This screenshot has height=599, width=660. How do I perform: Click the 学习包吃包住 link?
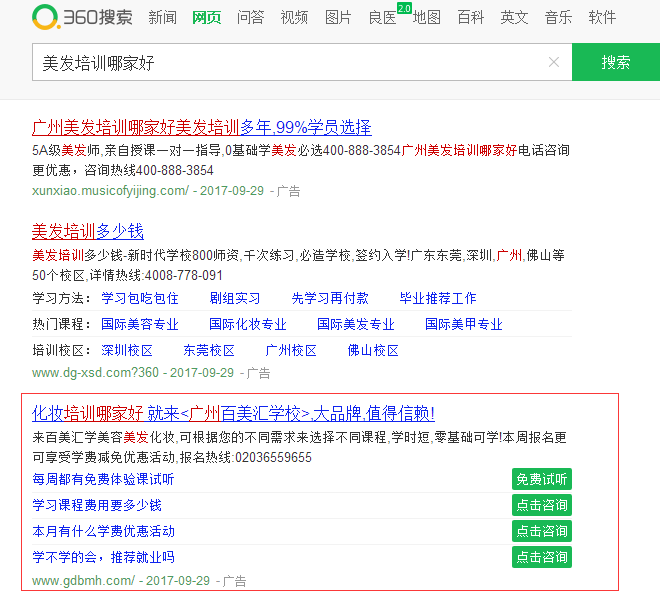(140, 298)
